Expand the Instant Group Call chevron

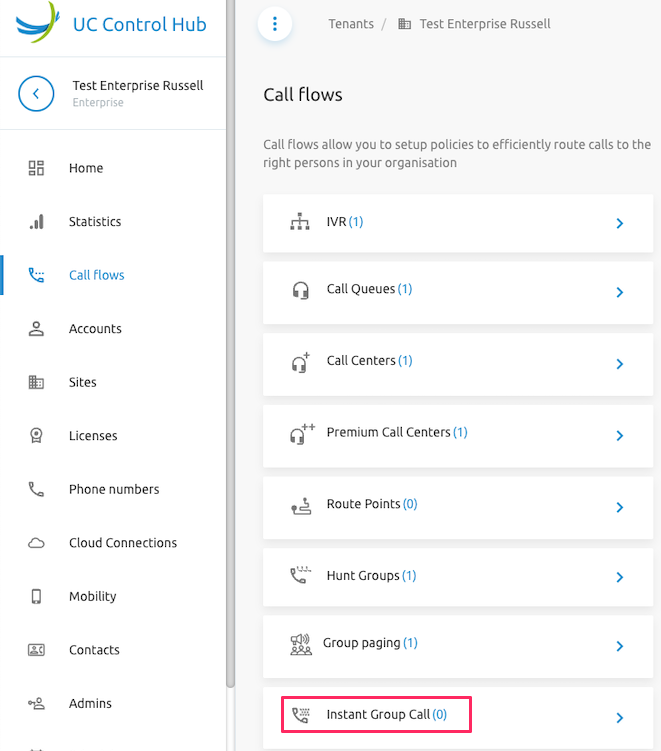pos(620,717)
